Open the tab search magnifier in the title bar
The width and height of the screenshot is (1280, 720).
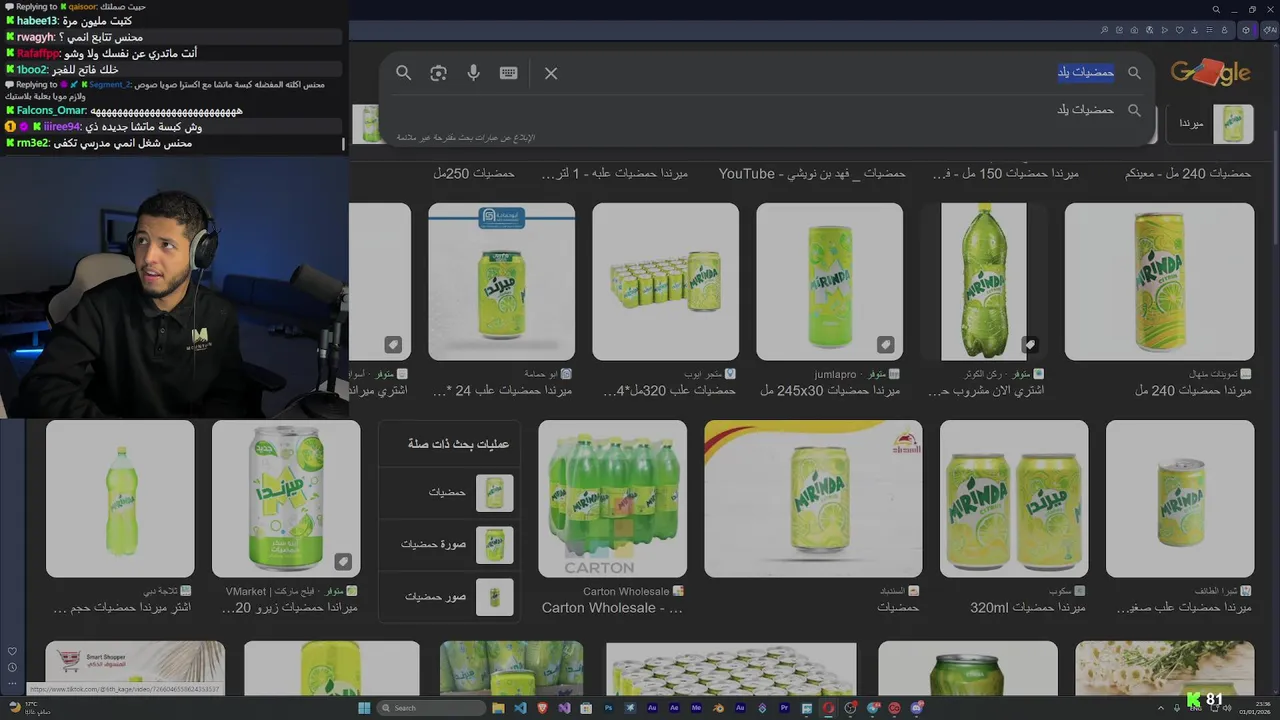point(1216,9)
